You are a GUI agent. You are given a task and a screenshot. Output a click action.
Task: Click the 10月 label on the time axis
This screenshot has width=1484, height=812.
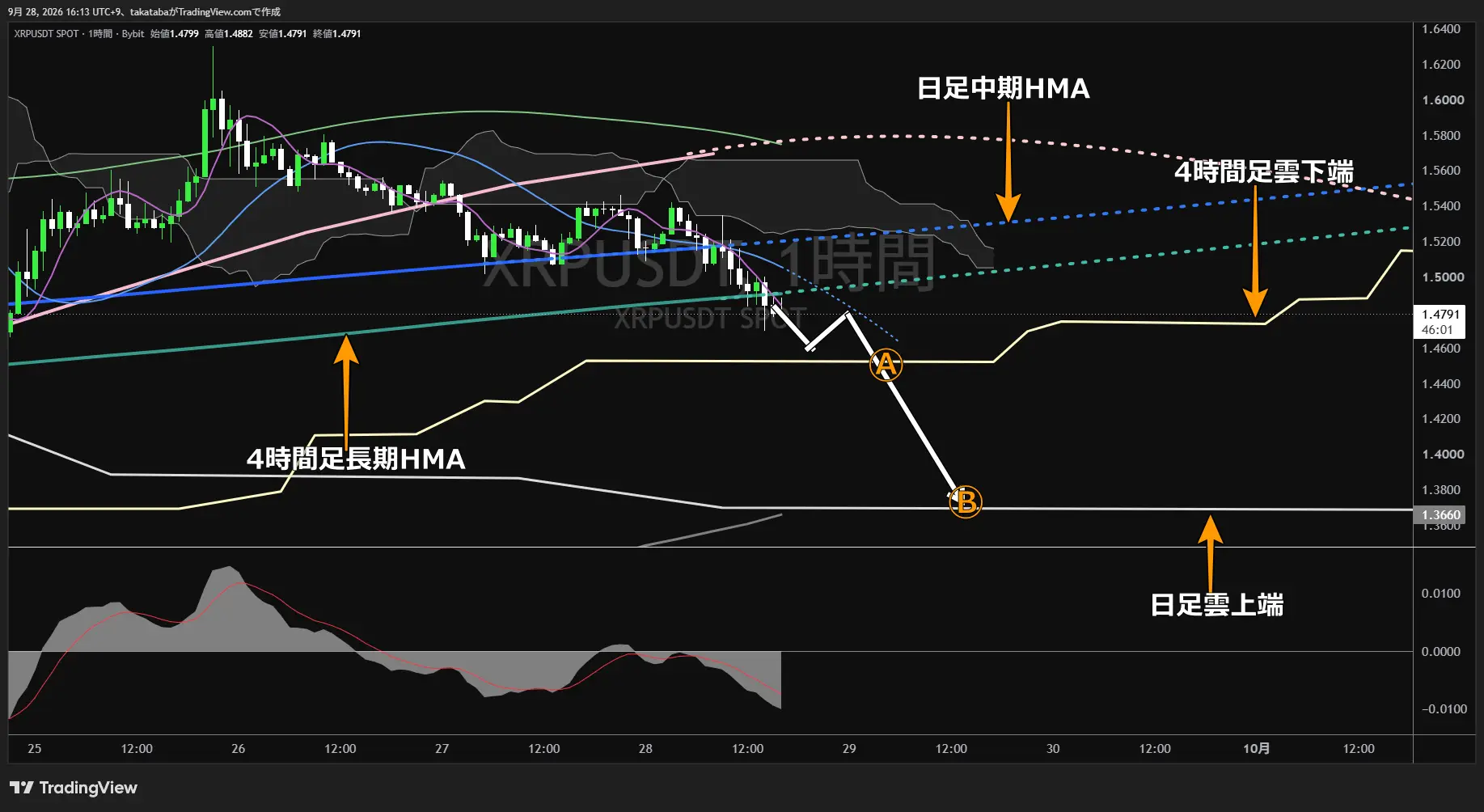(x=1257, y=749)
